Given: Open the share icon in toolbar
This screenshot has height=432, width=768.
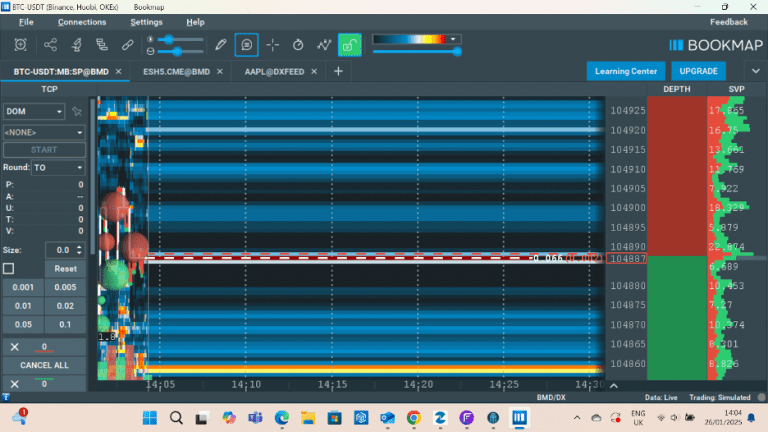Looking at the screenshot, I should pyautogui.click(x=50, y=45).
